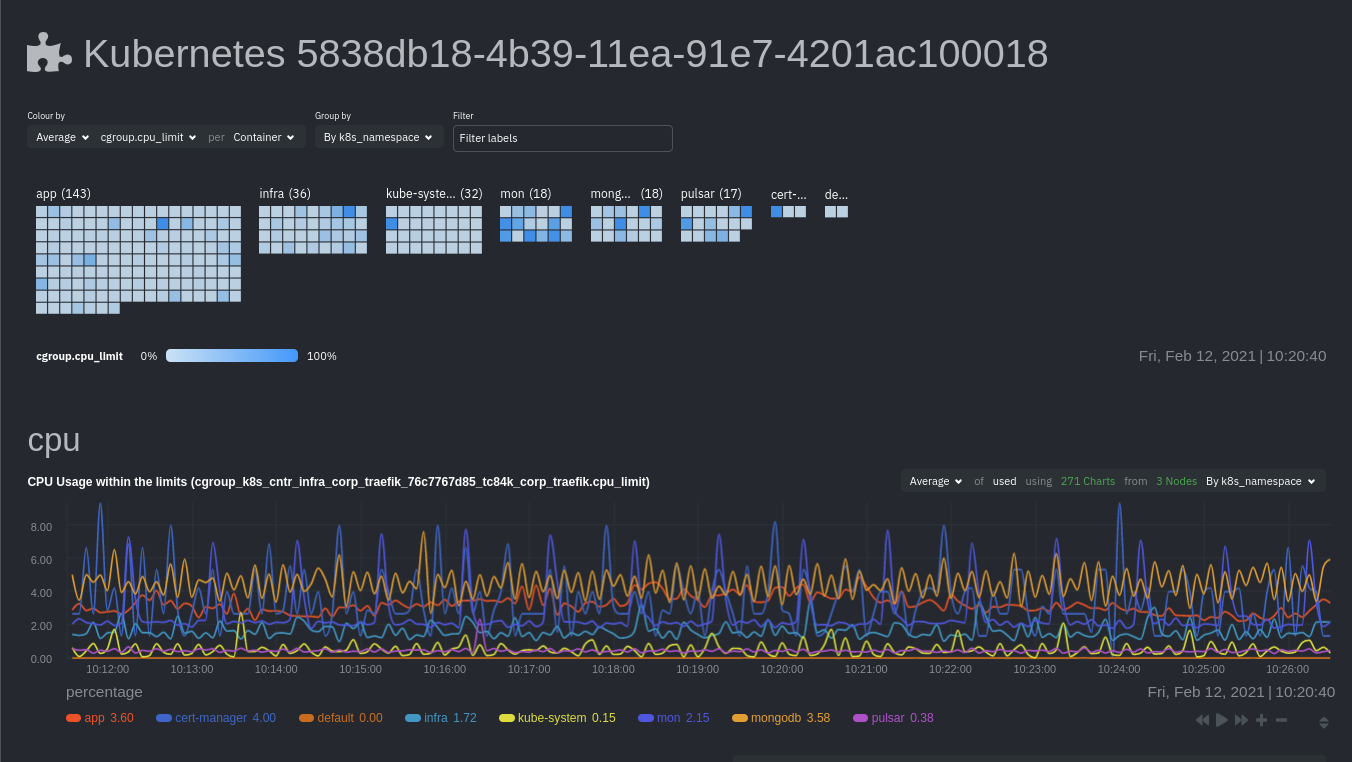This screenshot has height=762, width=1352.
Task: Click the CPU Usage within the limits title
Action: 339,482
